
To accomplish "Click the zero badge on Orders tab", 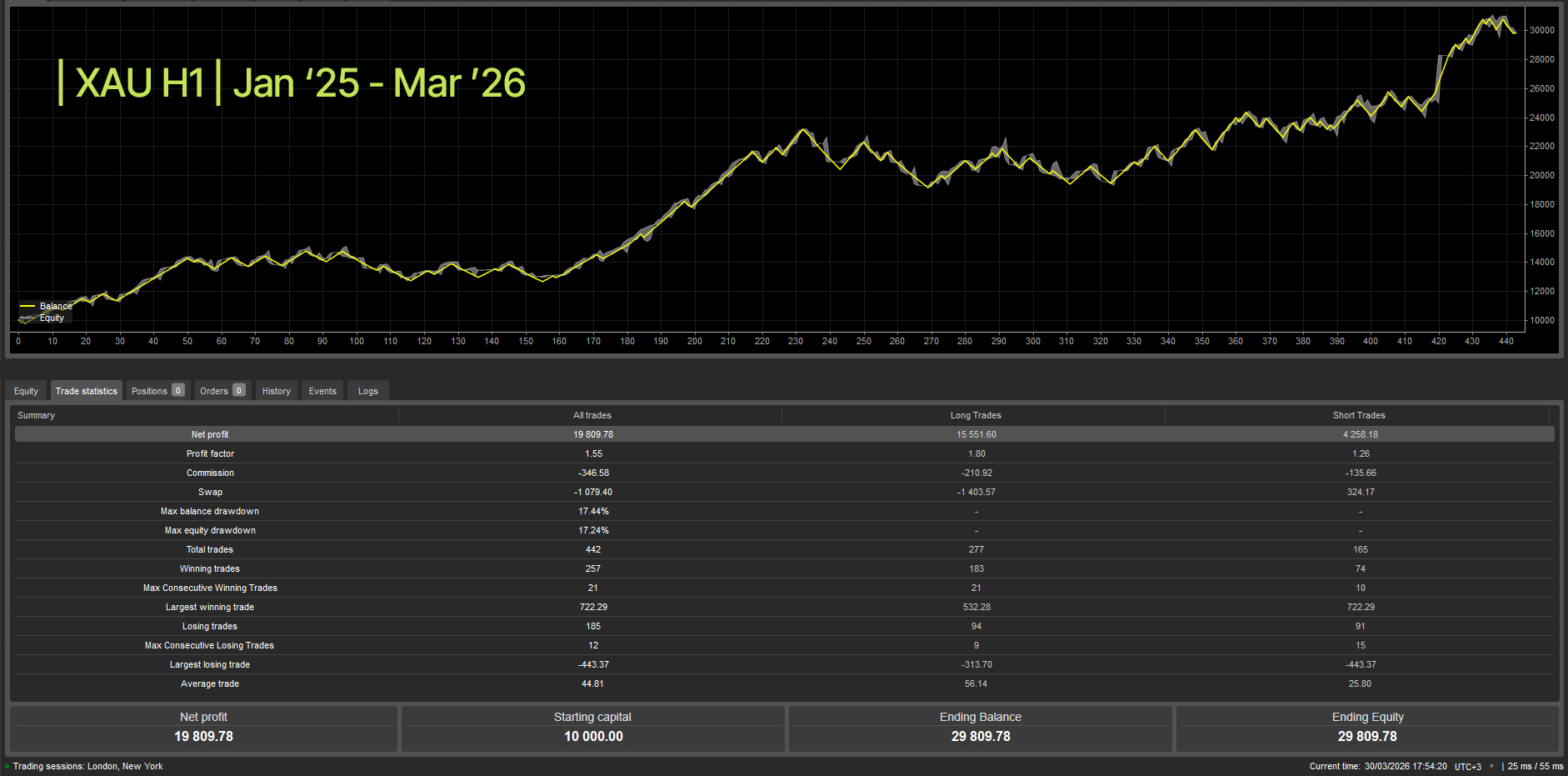I will (x=240, y=390).
